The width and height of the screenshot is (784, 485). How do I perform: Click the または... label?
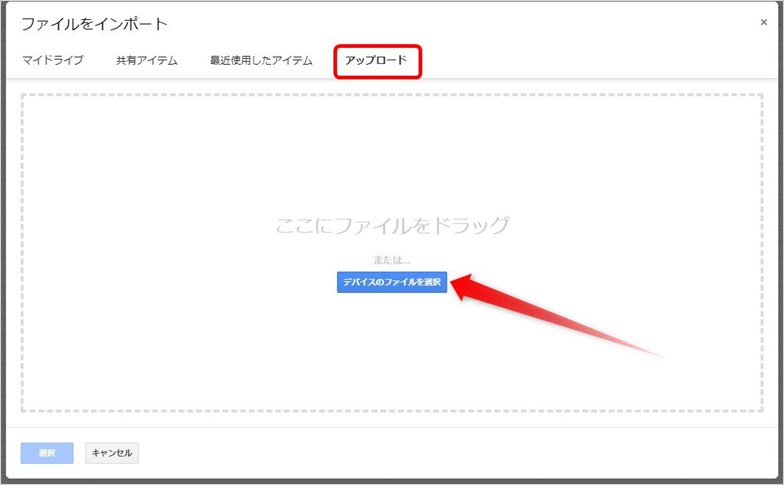click(392, 260)
